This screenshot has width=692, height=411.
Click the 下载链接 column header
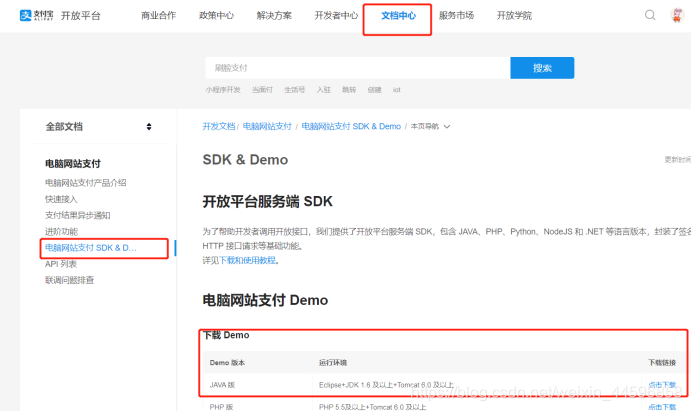pos(662,363)
